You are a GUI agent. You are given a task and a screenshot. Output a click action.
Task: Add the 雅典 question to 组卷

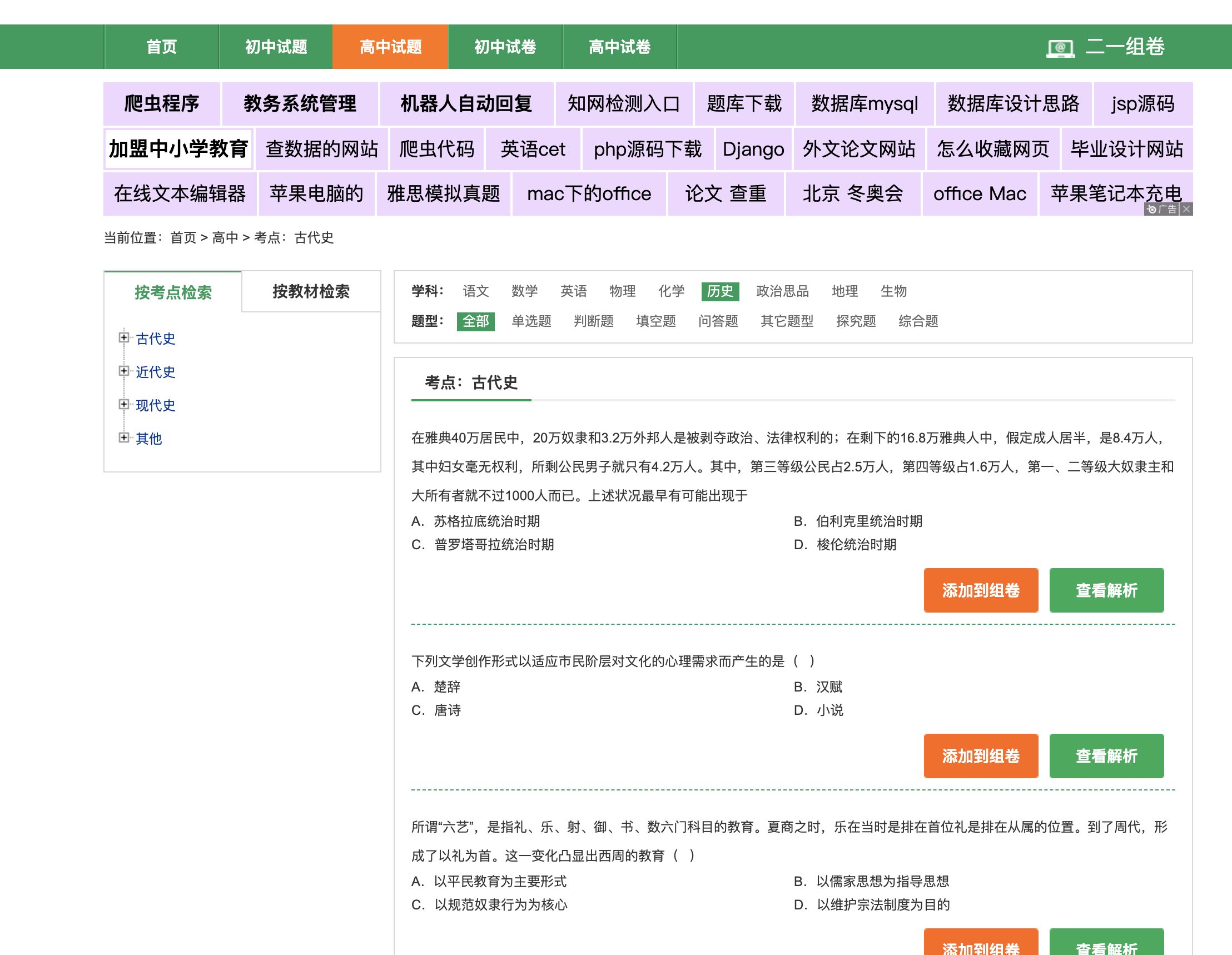coord(980,590)
